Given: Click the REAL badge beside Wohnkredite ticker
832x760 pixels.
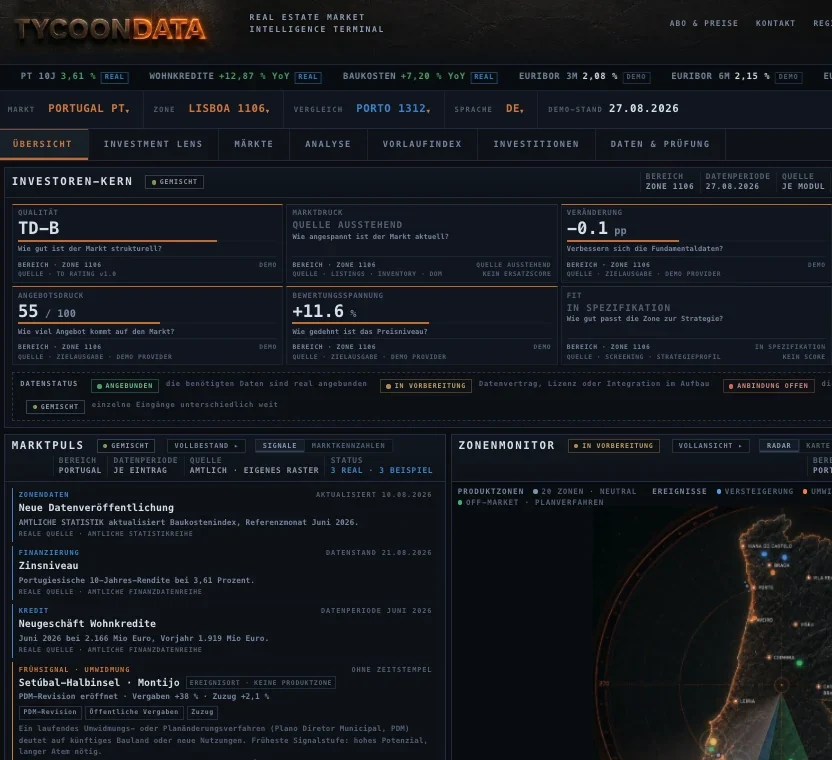Looking at the screenshot, I should pyautogui.click(x=308, y=77).
